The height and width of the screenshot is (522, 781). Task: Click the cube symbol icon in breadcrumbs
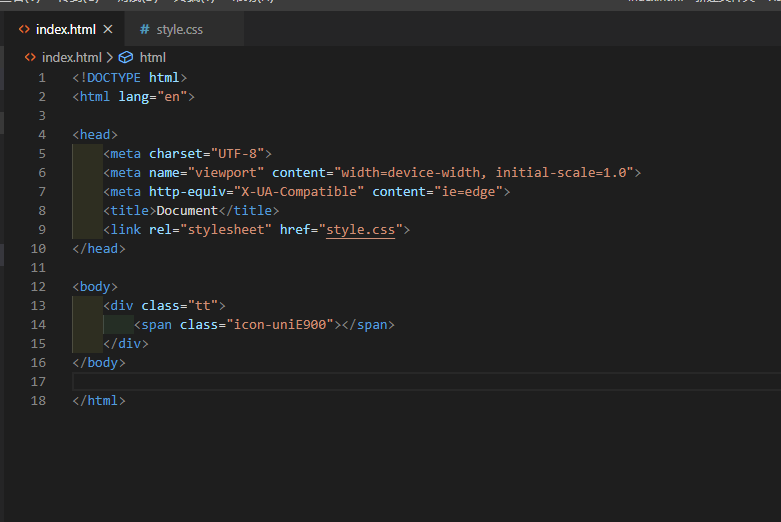click(126, 58)
